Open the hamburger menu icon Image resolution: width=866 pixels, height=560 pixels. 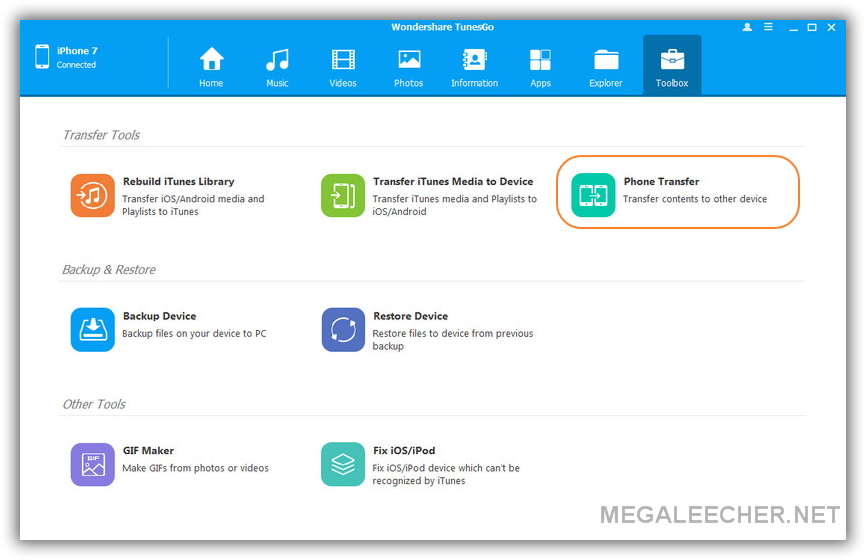click(768, 27)
